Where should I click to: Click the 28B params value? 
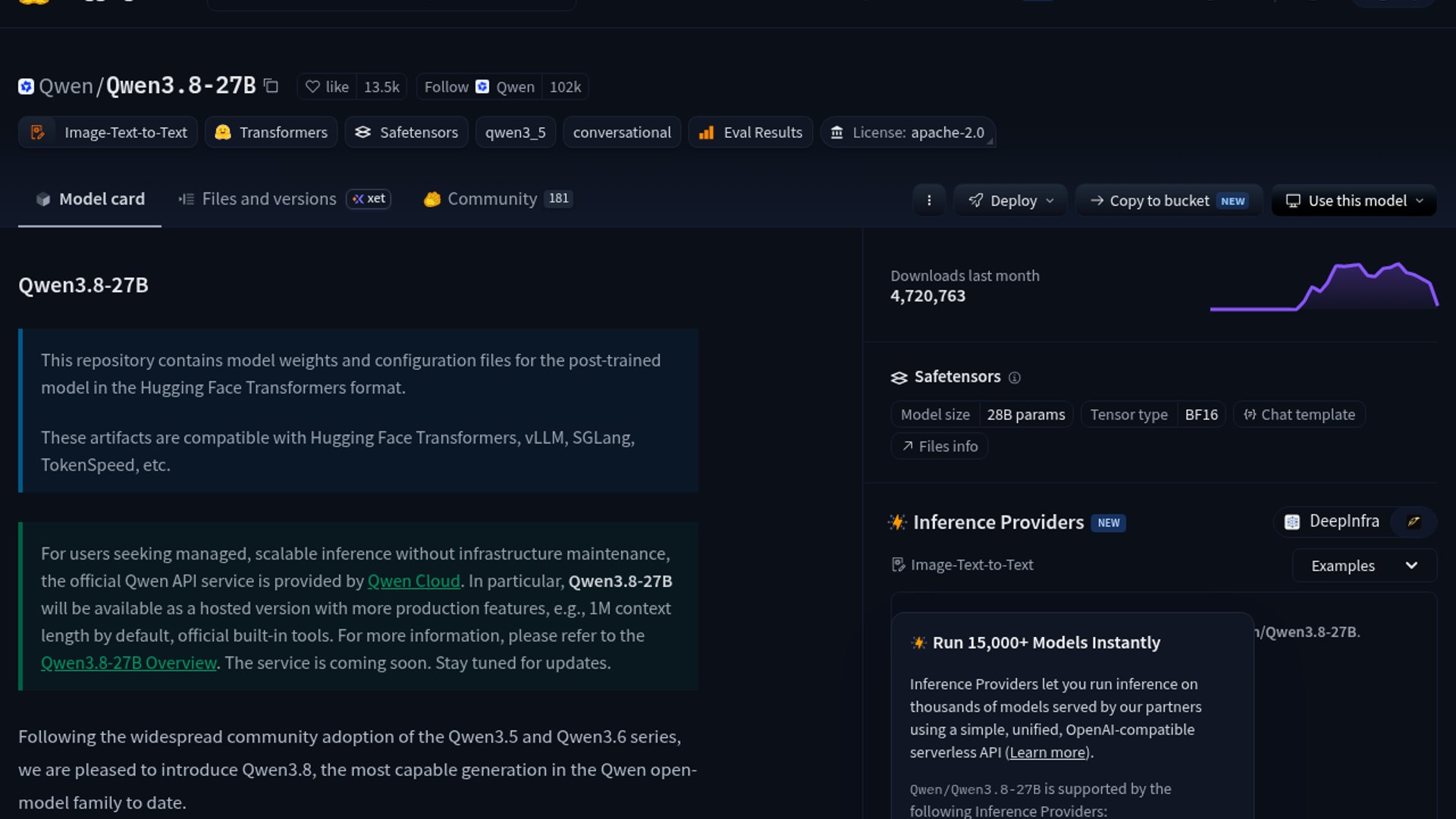coord(1026,415)
